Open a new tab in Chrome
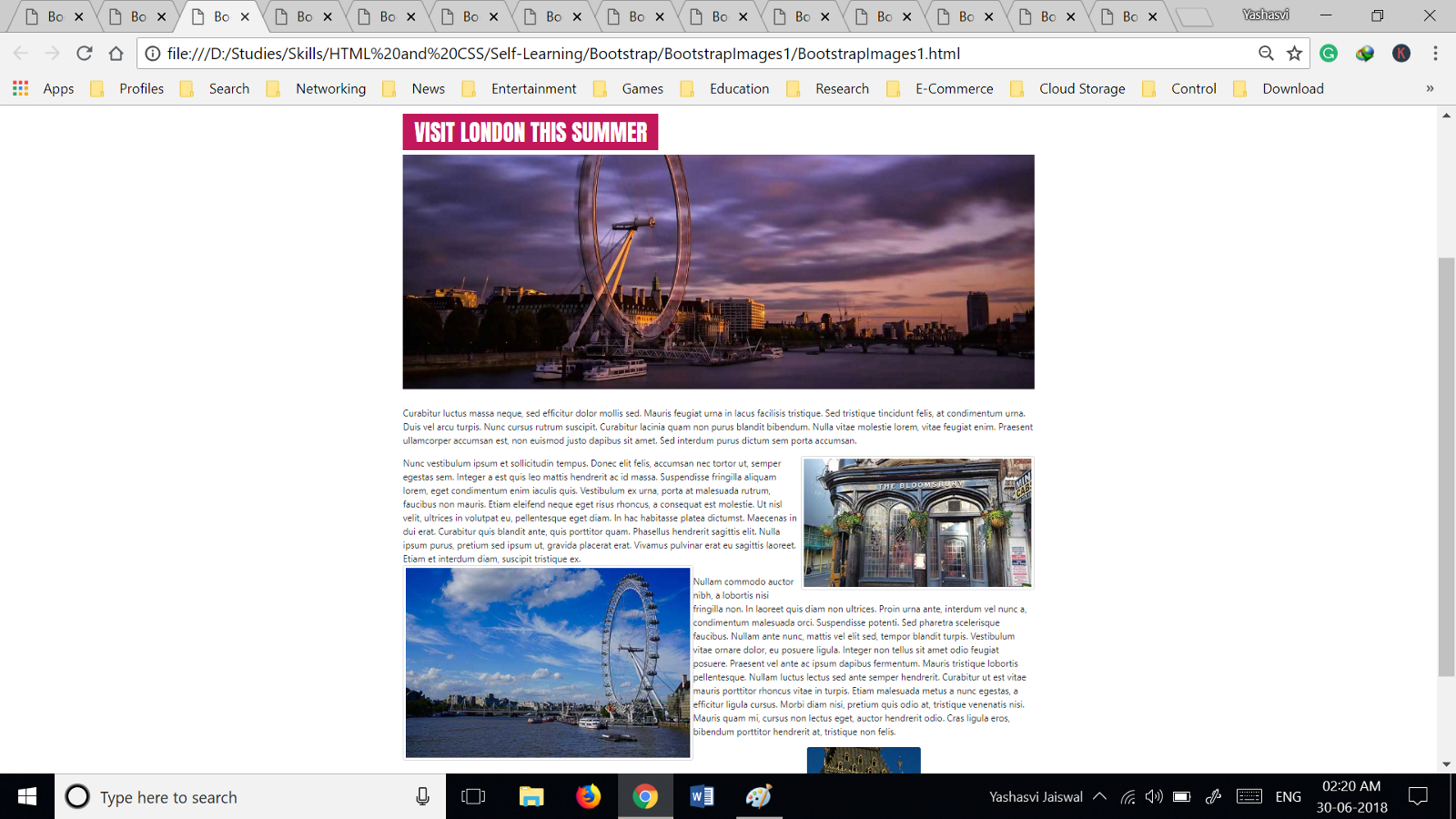The image size is (1456, 819). pyautogui.click(x=1195, y=16)
